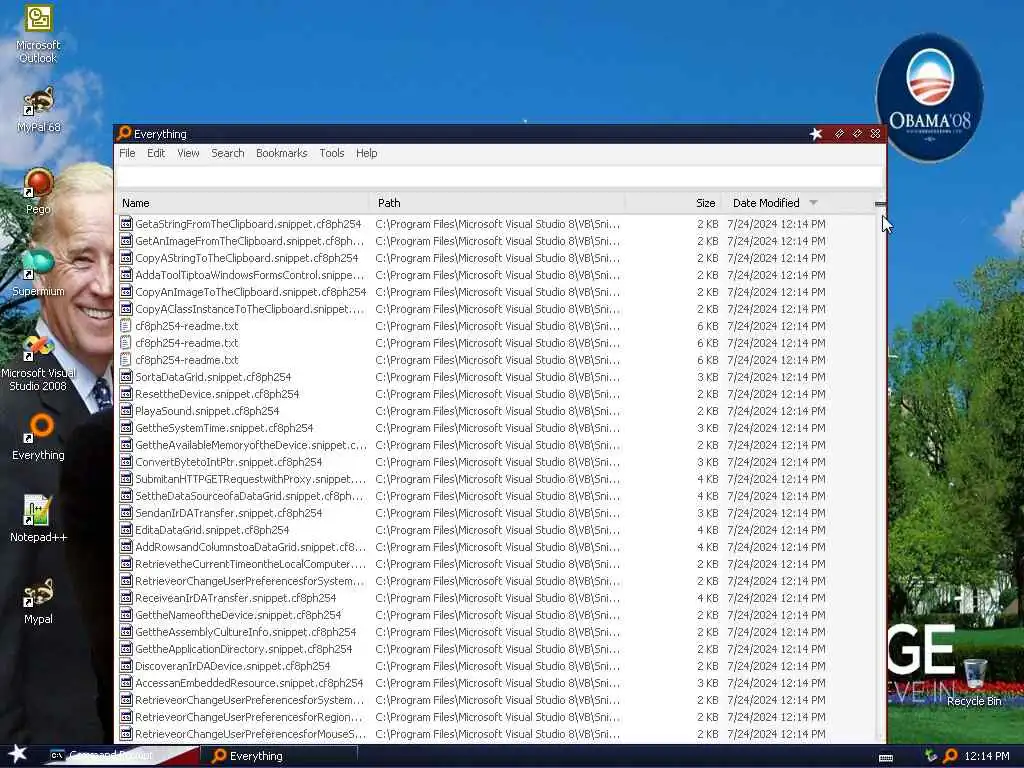Select GetAnImageFromTheClipboard snippet file icon
This screenshot has width=1024, height=768.
(126, 241)
